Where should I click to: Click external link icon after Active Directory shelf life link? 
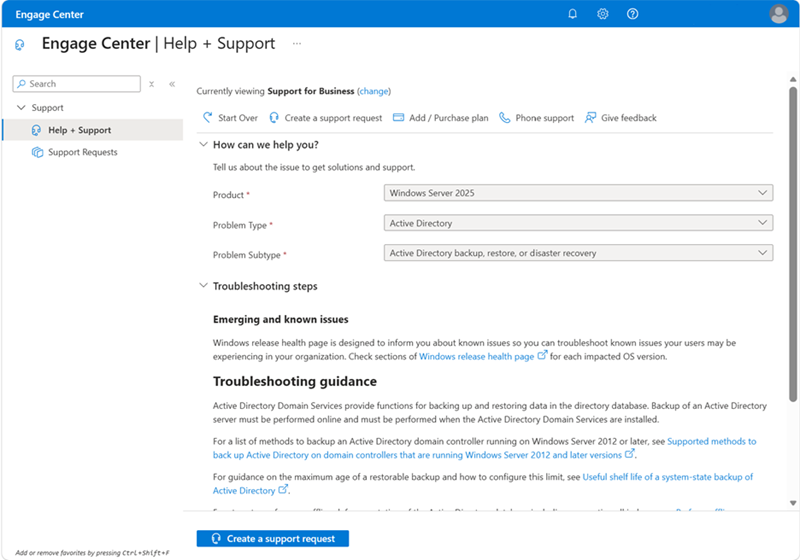pos(283,489)
